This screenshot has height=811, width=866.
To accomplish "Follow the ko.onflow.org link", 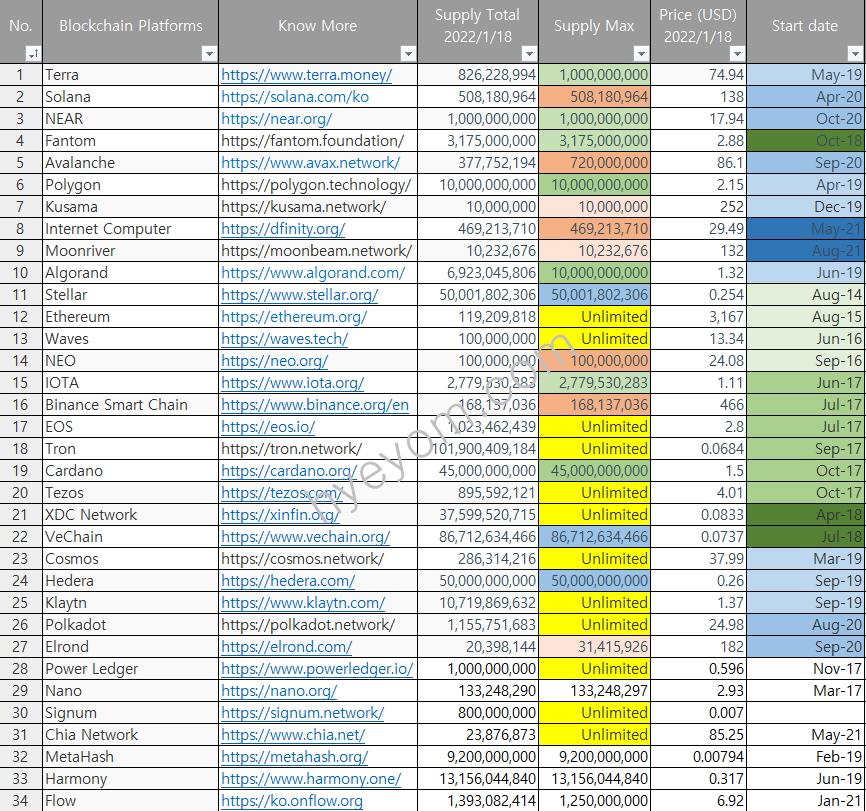I will coord(292,801).
